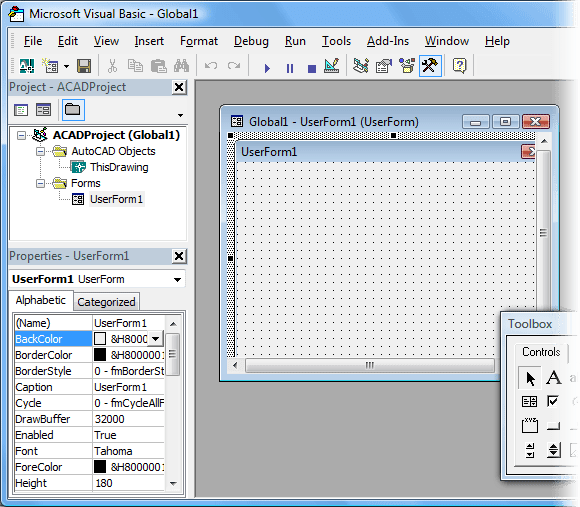Open the Window menu
The height and width of the screenshot is (507, 580).
point(447,41)
